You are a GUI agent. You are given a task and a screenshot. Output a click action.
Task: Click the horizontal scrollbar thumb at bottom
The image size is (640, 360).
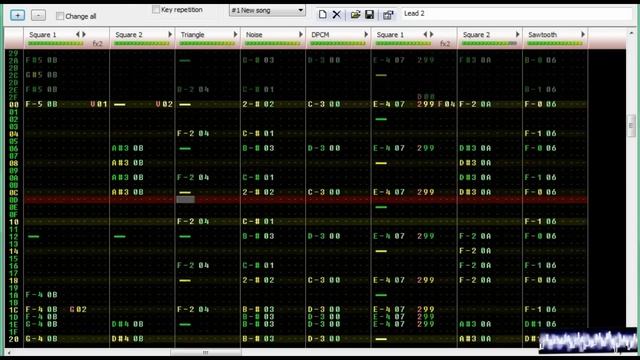coord(205,352)
